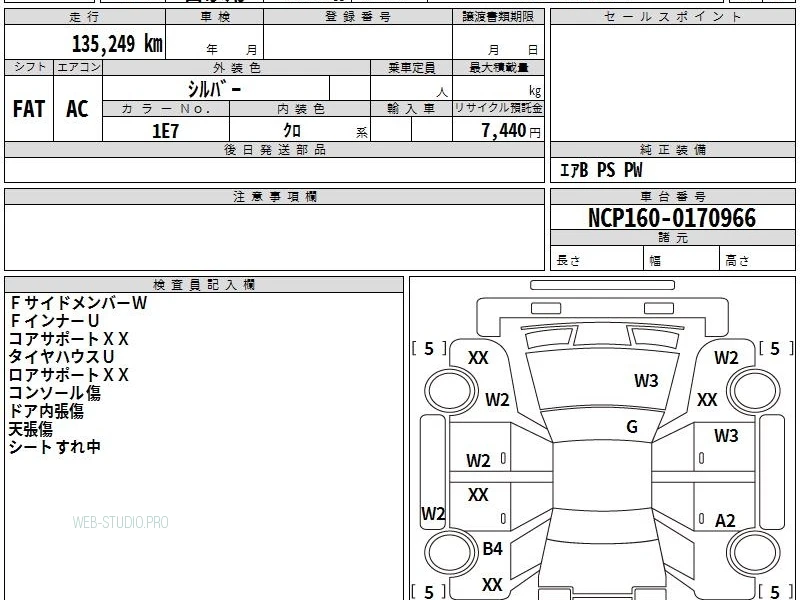This screenshot has width=800, height=600.
Task: Click the 車台番号 header
Action: tap(672, 196)
